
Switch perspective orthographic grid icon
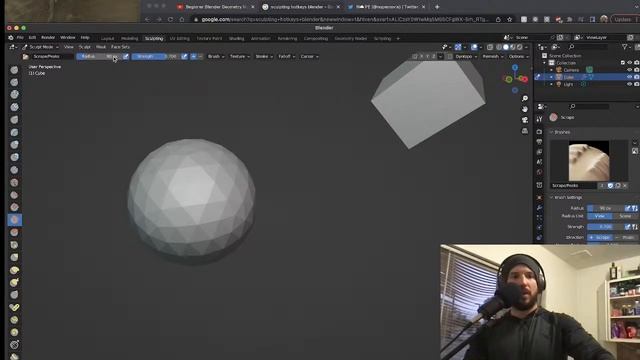[x=525, y=131]
